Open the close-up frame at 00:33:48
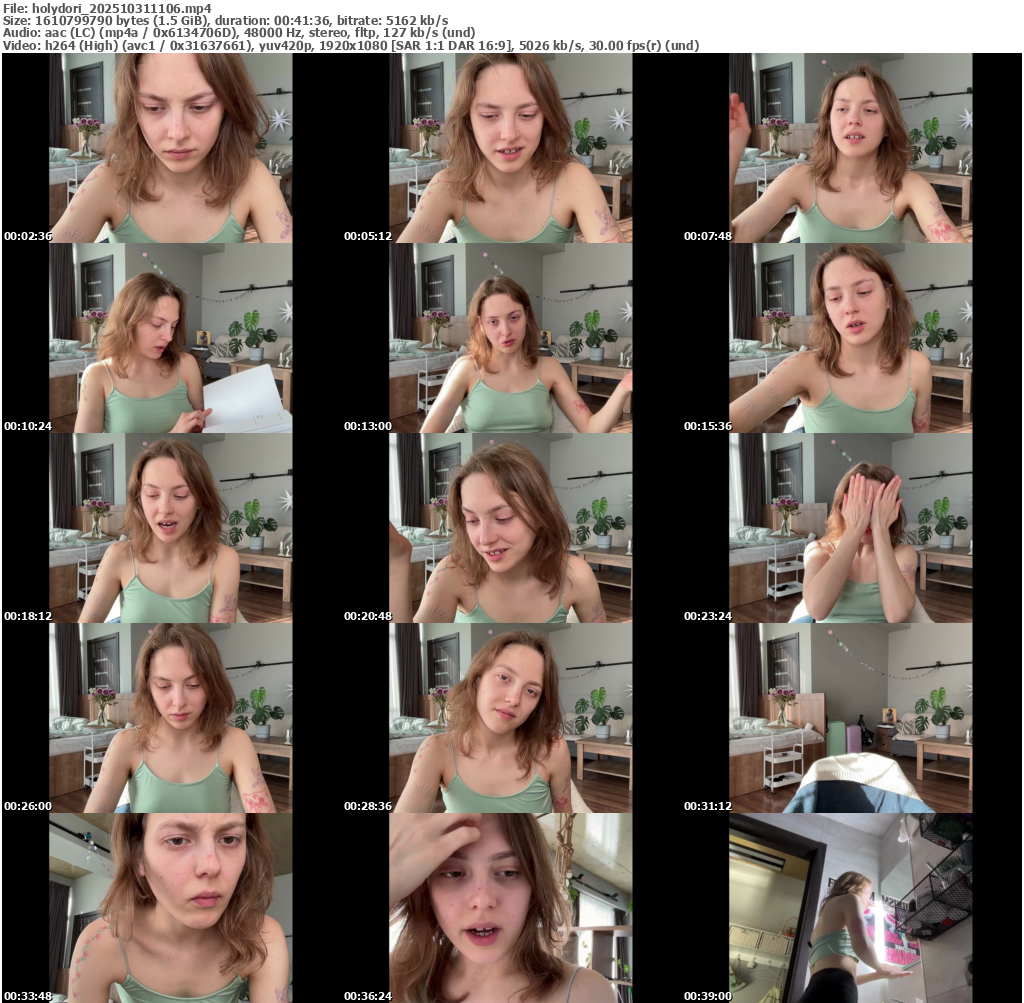This screenshot has width=1024, height=1003. 171,907
